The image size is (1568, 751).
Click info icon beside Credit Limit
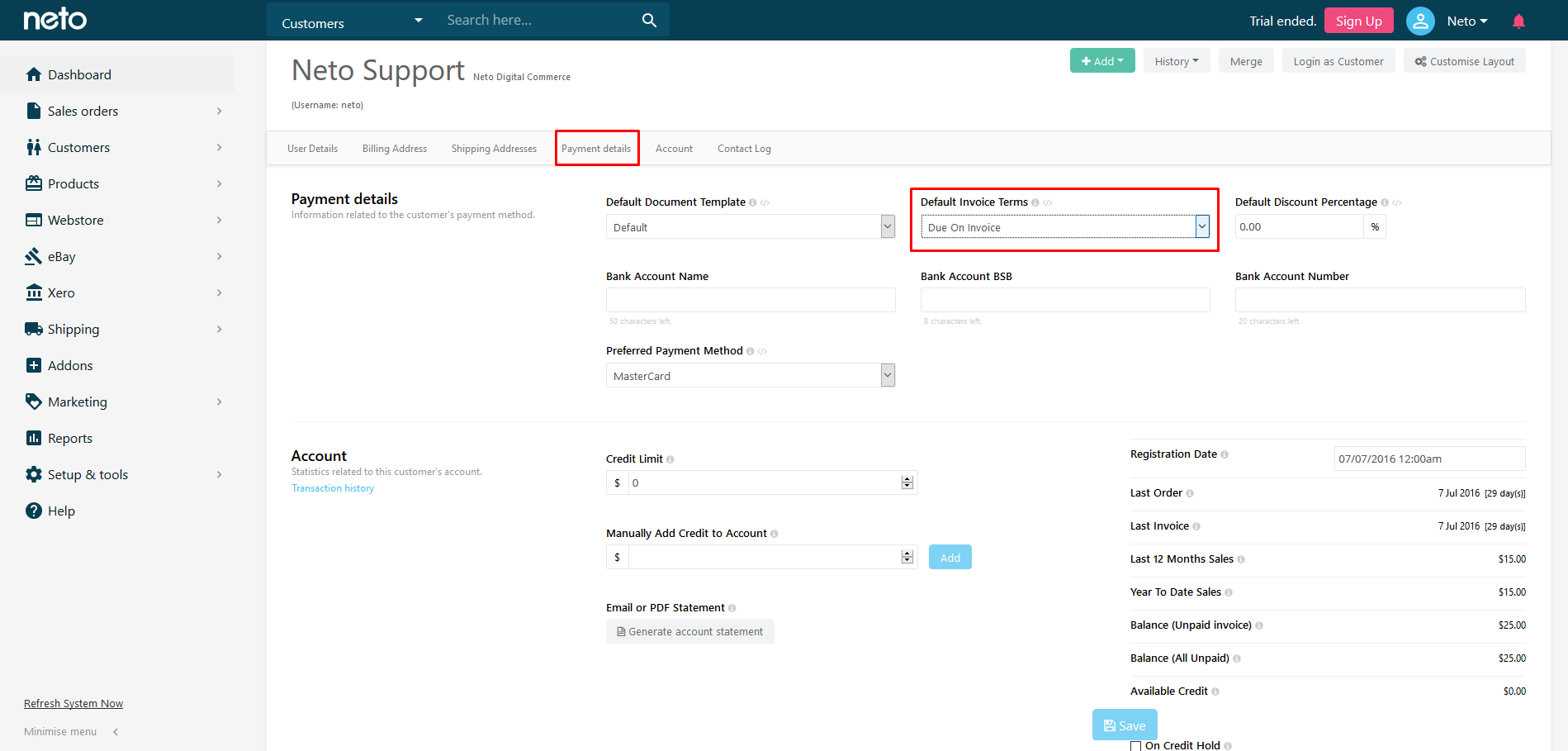click(670, 459)
